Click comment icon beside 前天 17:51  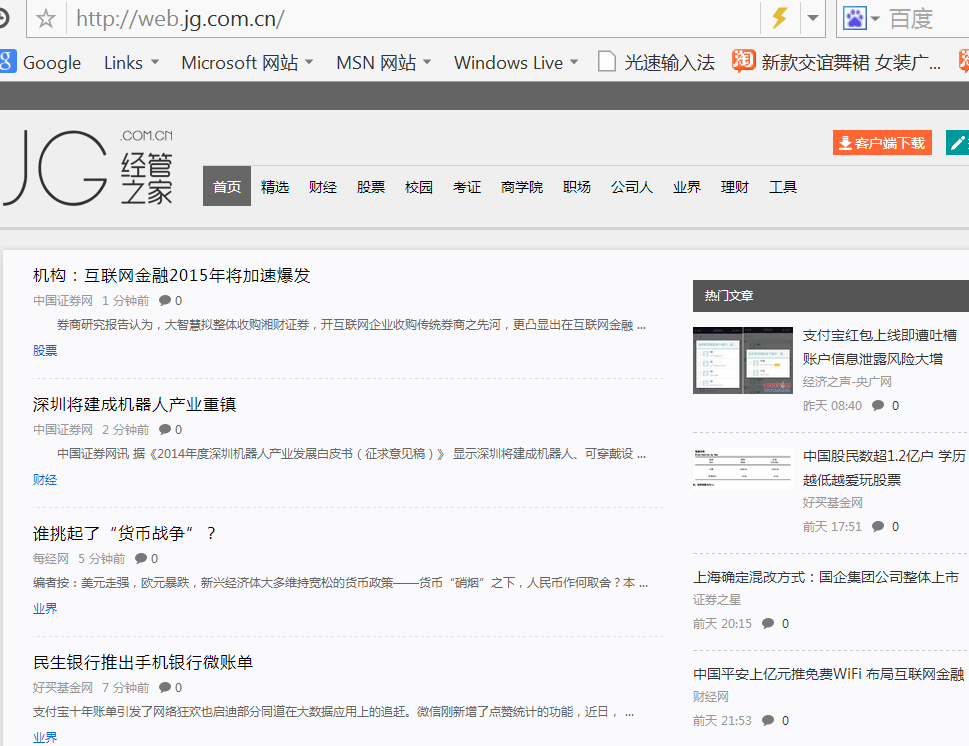point(878,527)
